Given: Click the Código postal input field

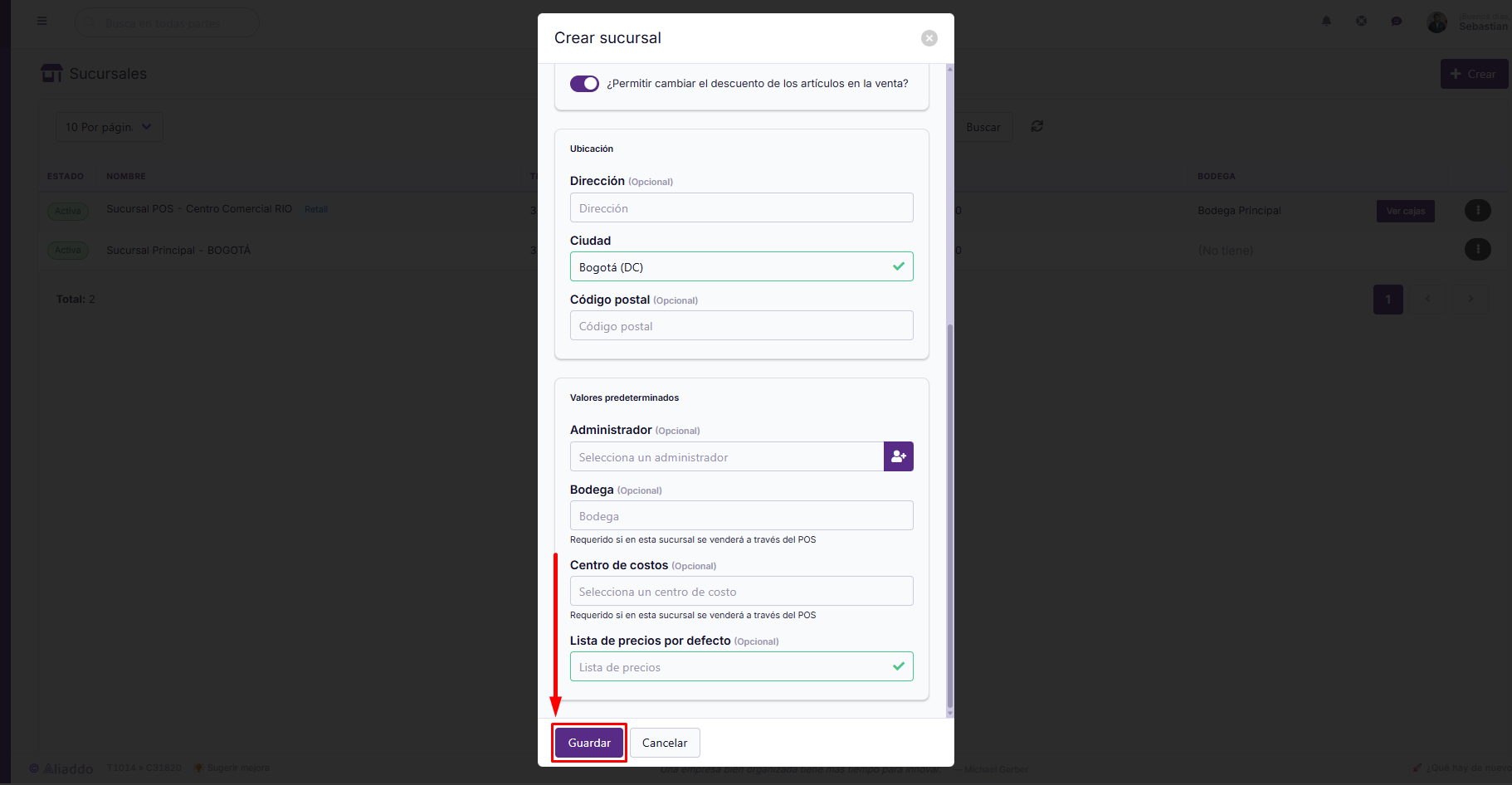Looking at the screenshot, I should tap(741, 325).
